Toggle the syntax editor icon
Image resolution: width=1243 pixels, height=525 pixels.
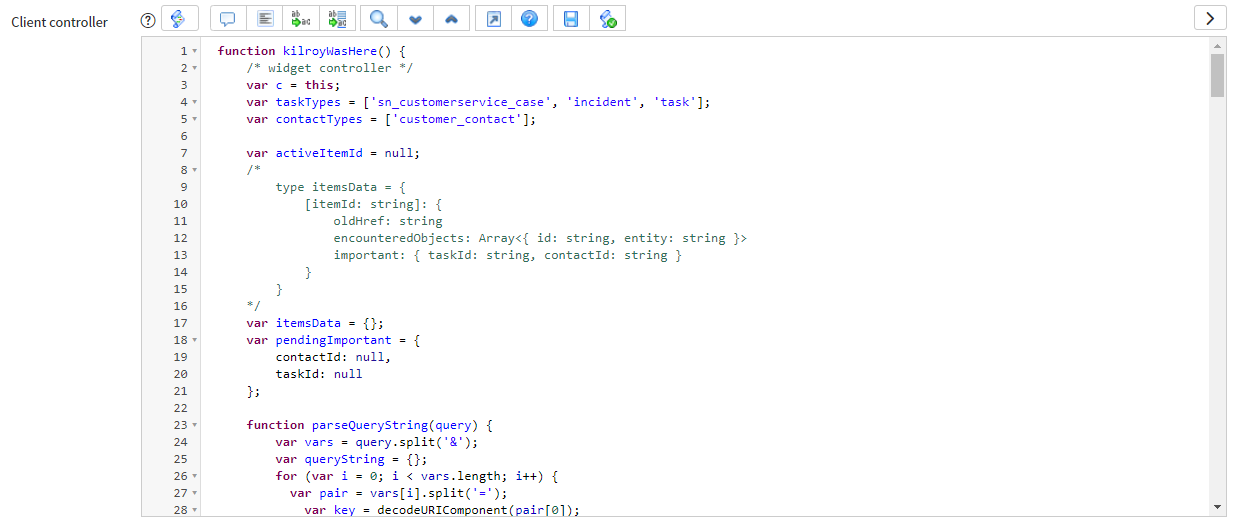pyautogui.click(x=178, y=18)
